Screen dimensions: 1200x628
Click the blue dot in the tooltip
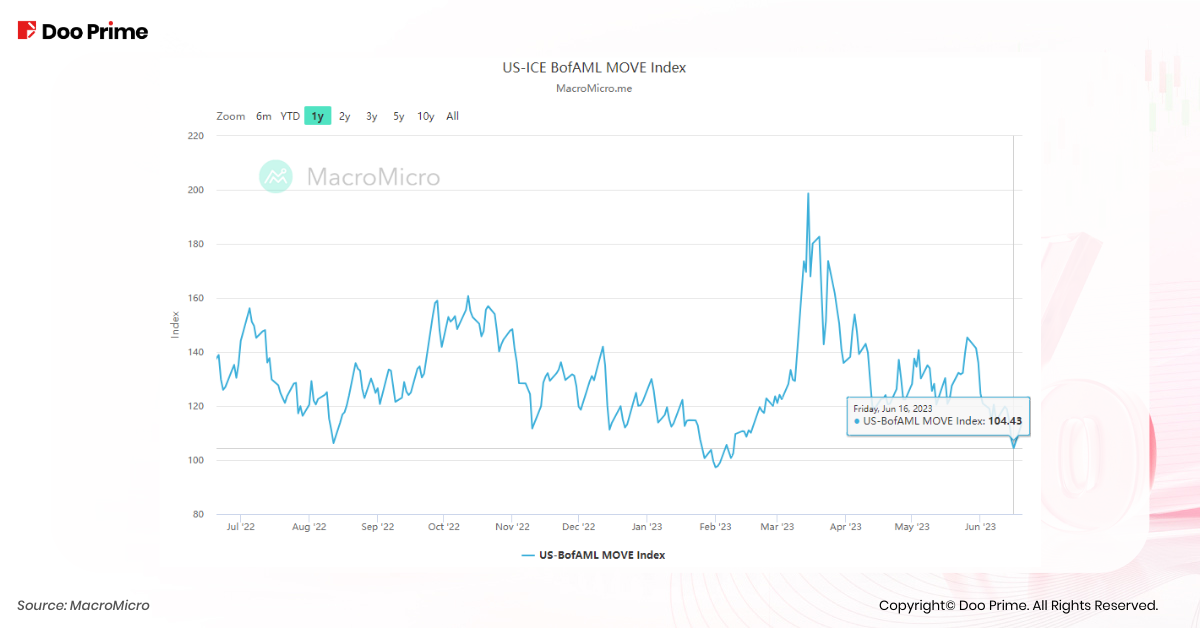(857, 422)
